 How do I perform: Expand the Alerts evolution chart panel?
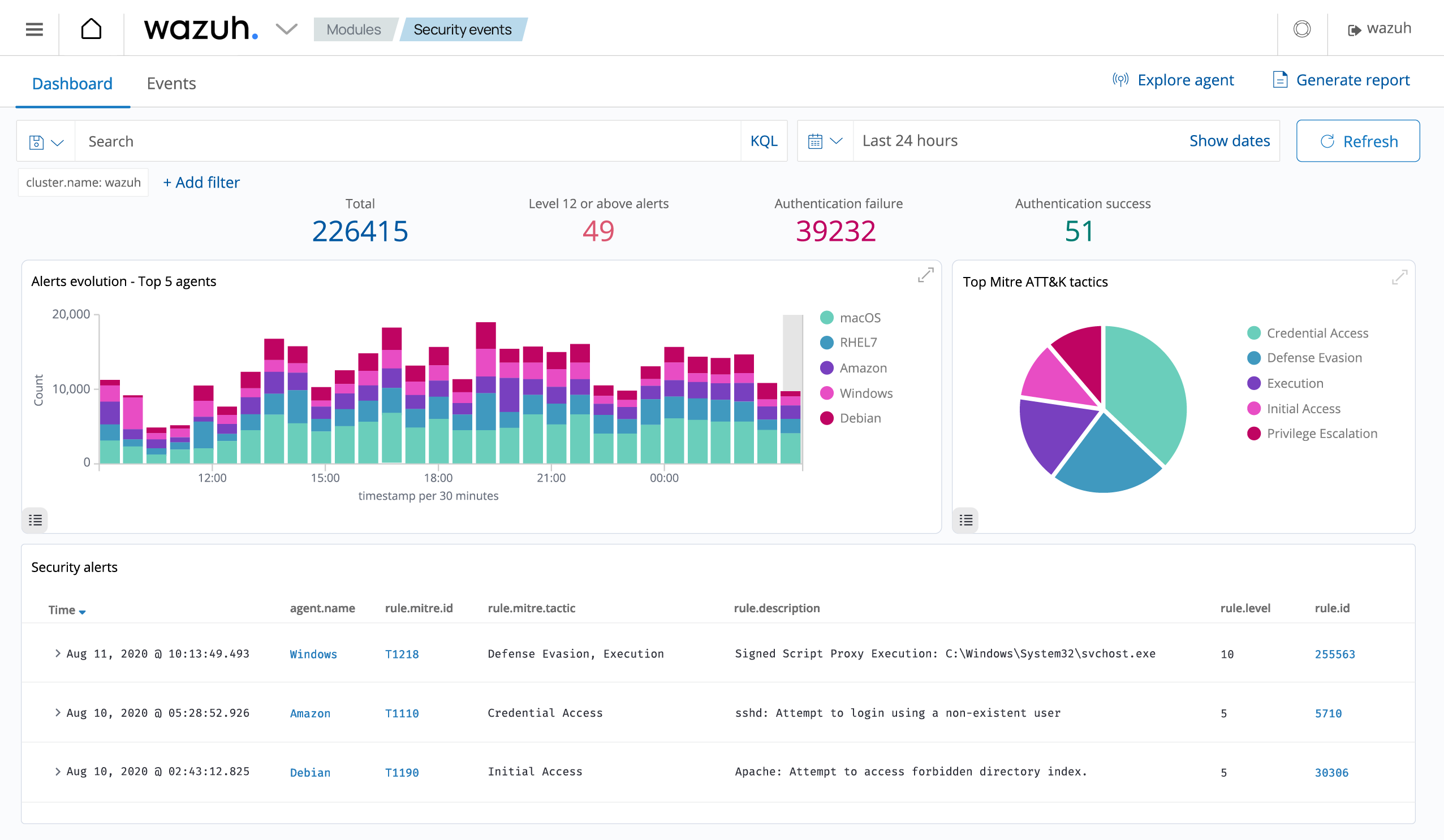(x=925, y=275)
